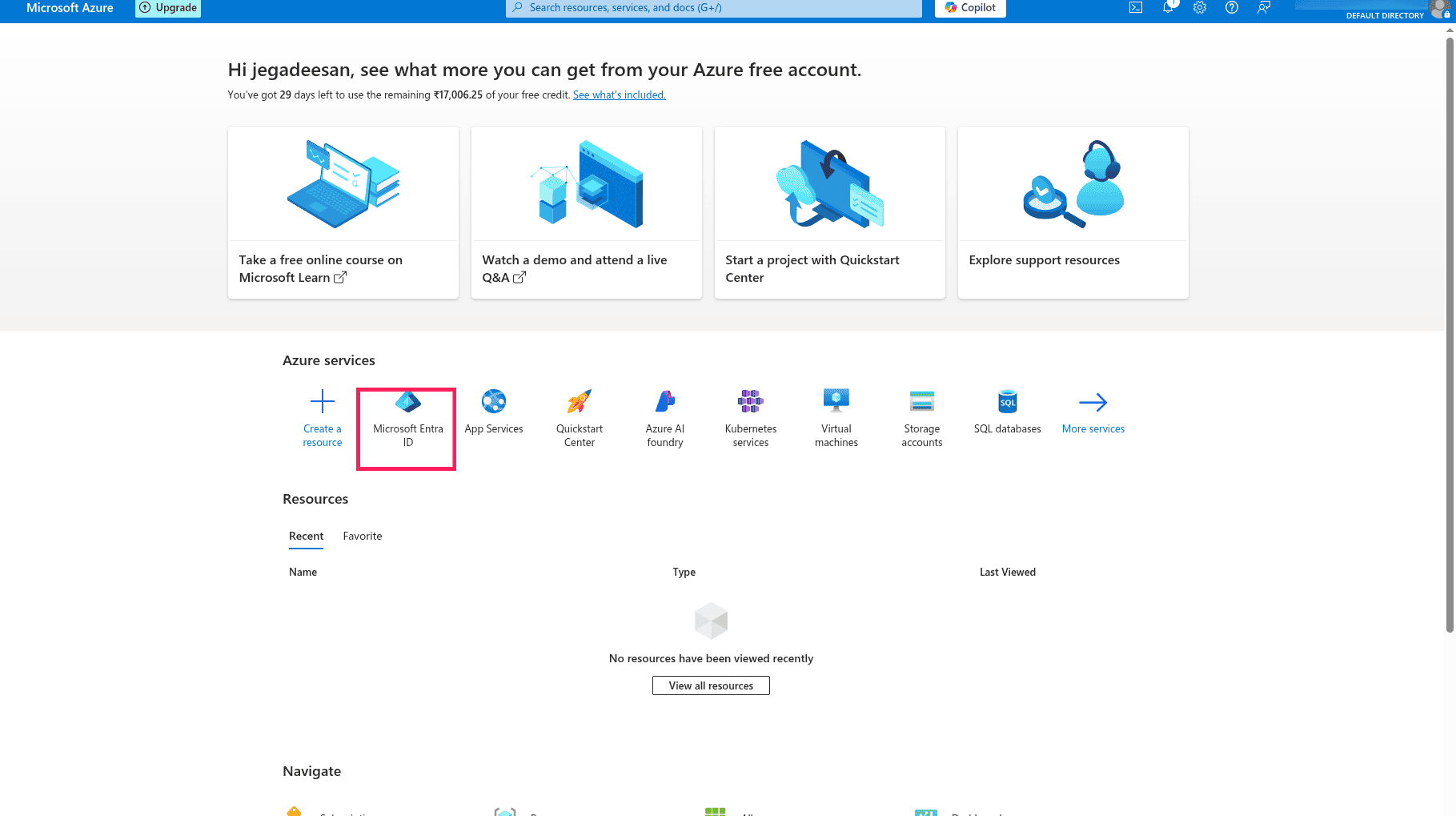Screen dimensions: 1456x816
Task: Open See what's included link
Action: click(x=619, y=94)
